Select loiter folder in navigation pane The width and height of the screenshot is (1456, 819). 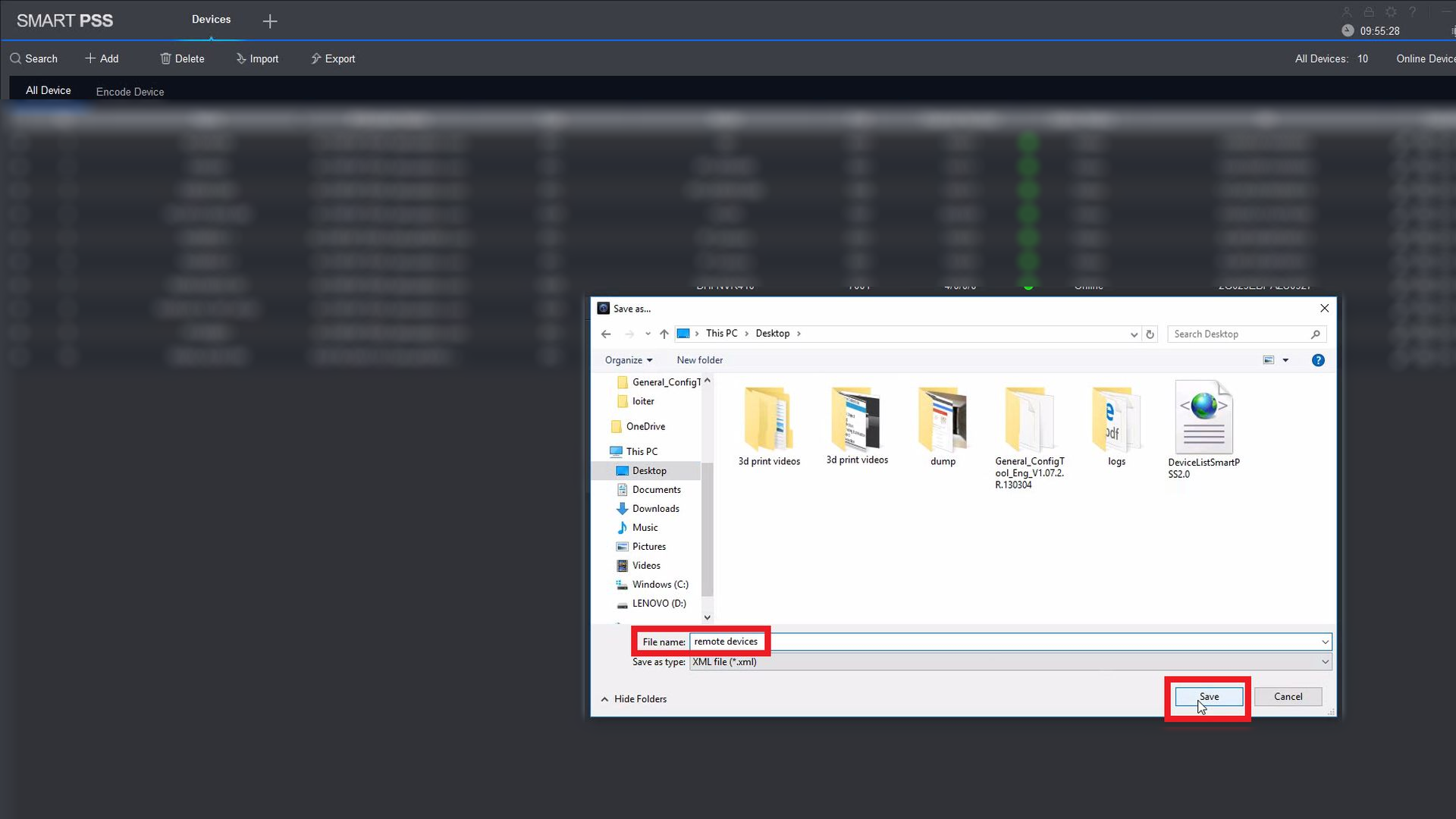click(x=635, y=401)
